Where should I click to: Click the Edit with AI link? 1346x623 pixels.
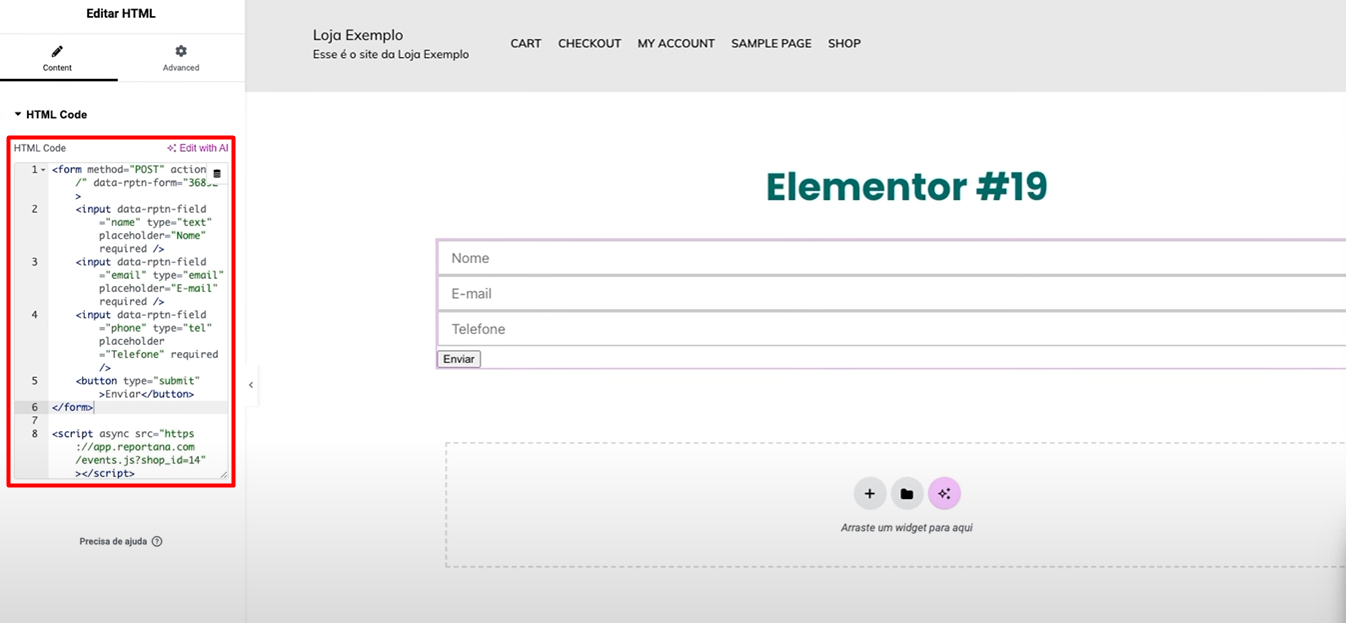pyautogui.click(x=198, y=148)
